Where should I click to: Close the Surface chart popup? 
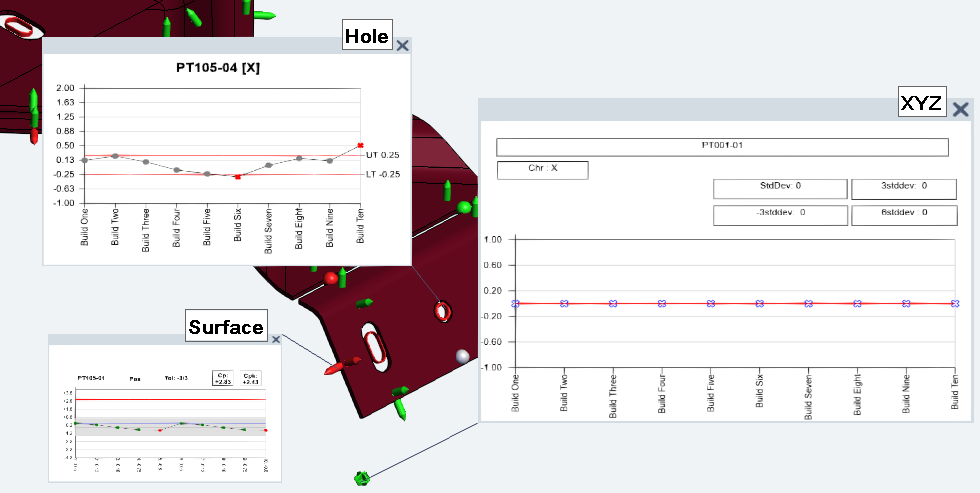pos(276,340)
